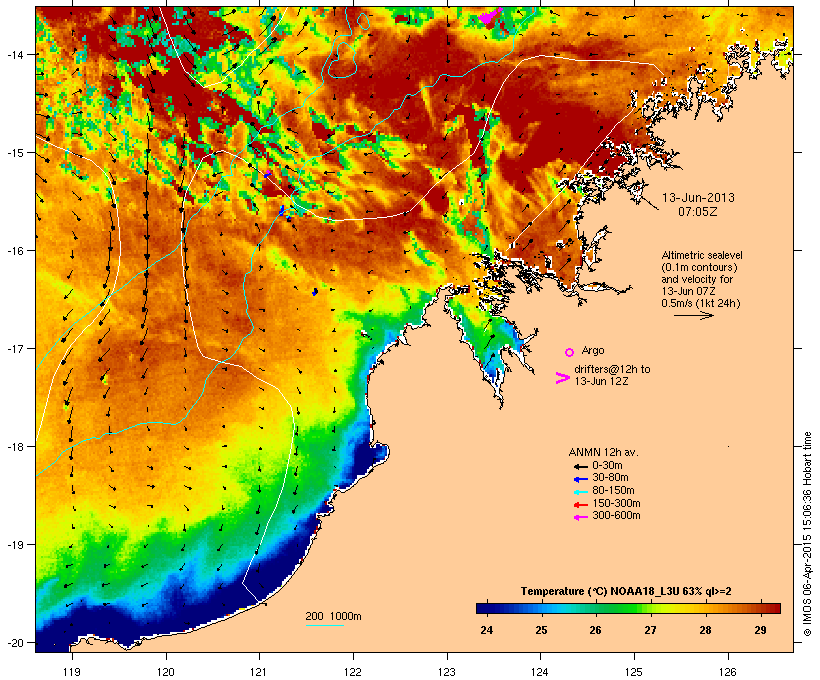Viewport: 820px width, 680px height.
Task: Click the blue mooring marker near 121.6E 16.4S
Action: pyautogui.click(x=315, y=292)
